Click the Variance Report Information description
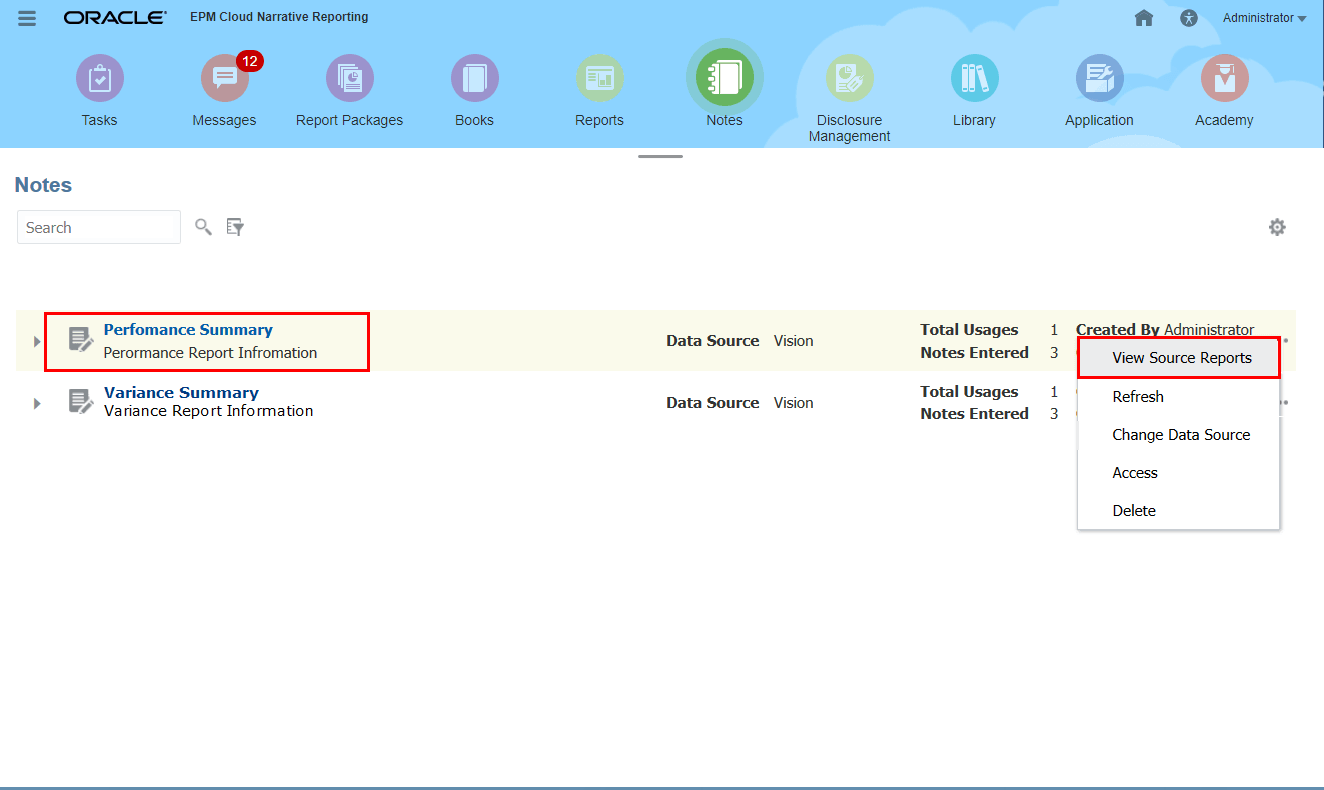1324x790 pixels. (x=208, y=411)
